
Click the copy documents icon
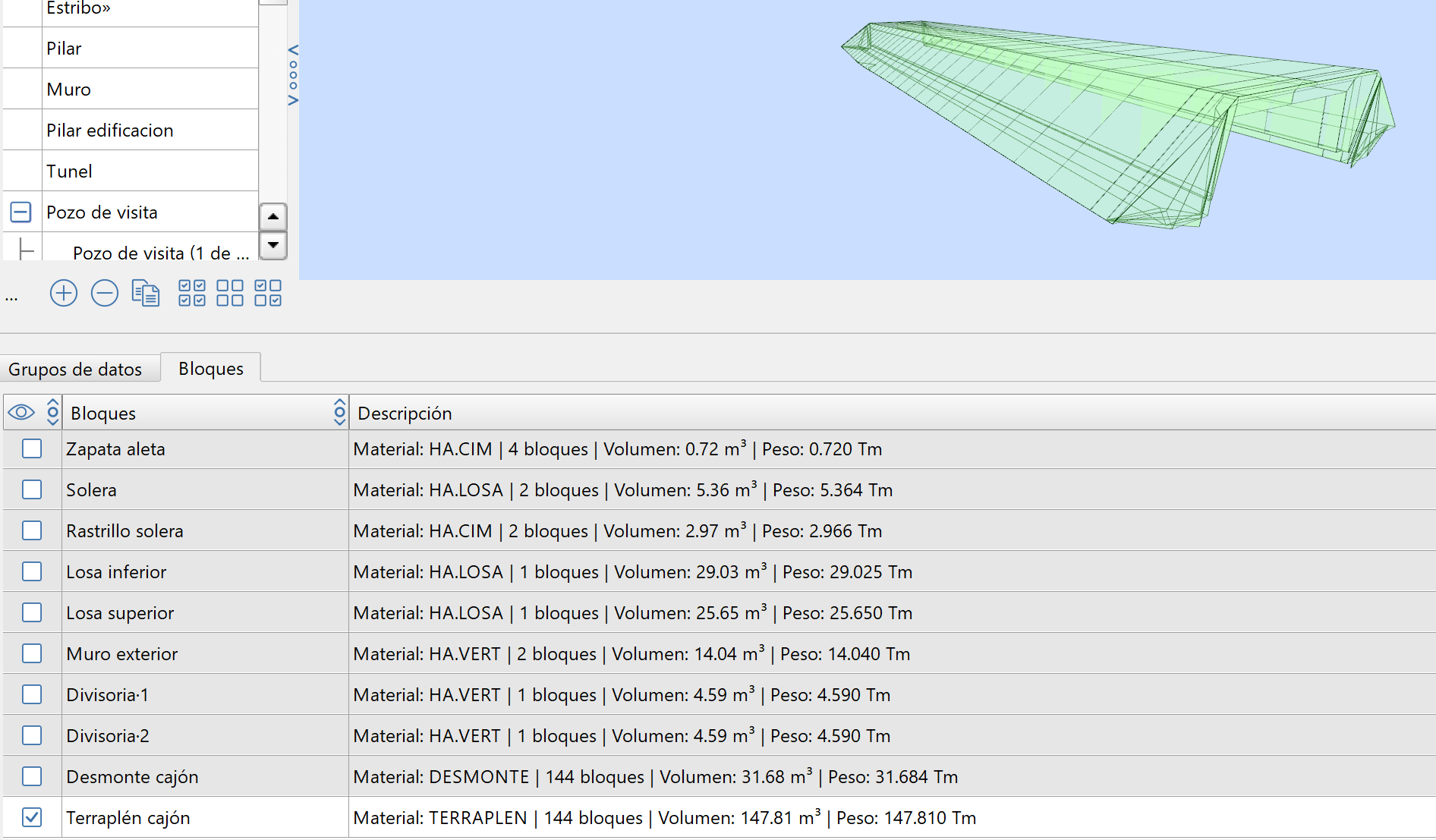click(x=146, y=293)
